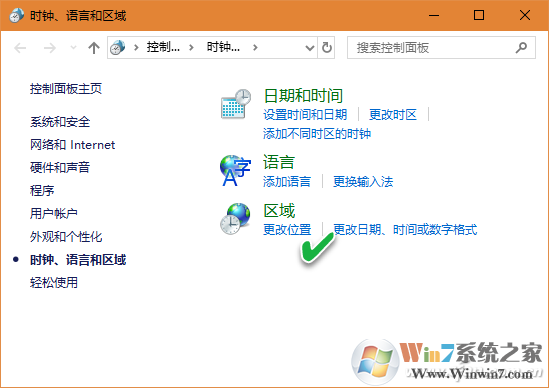Expand the chevron after 时钟... in the breadcrumb
Image resolution: width=549 pixels, height=388 pixels.
(x=255, y=47)
